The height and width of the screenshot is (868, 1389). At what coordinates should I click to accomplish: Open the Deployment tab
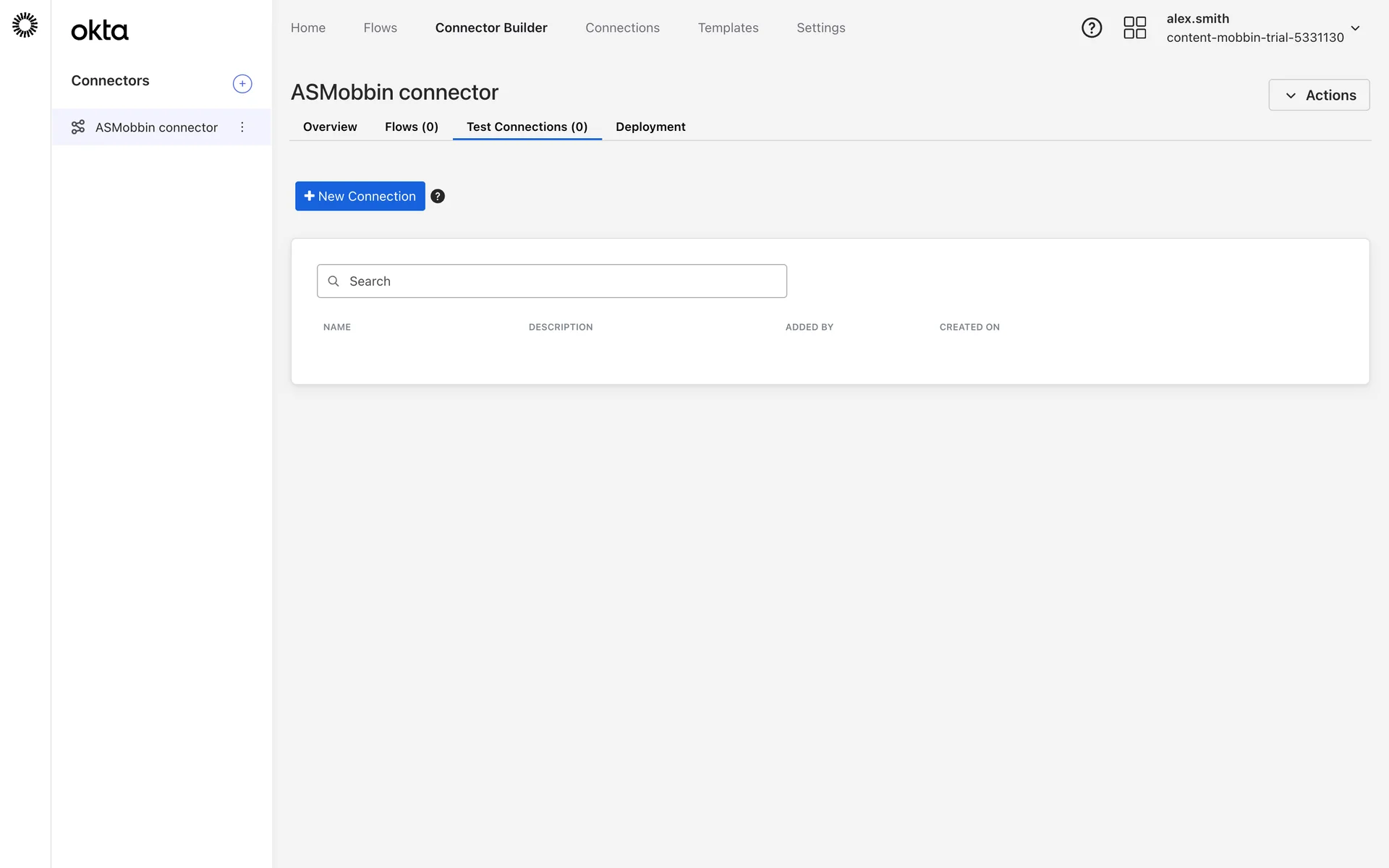click(650, 127)
